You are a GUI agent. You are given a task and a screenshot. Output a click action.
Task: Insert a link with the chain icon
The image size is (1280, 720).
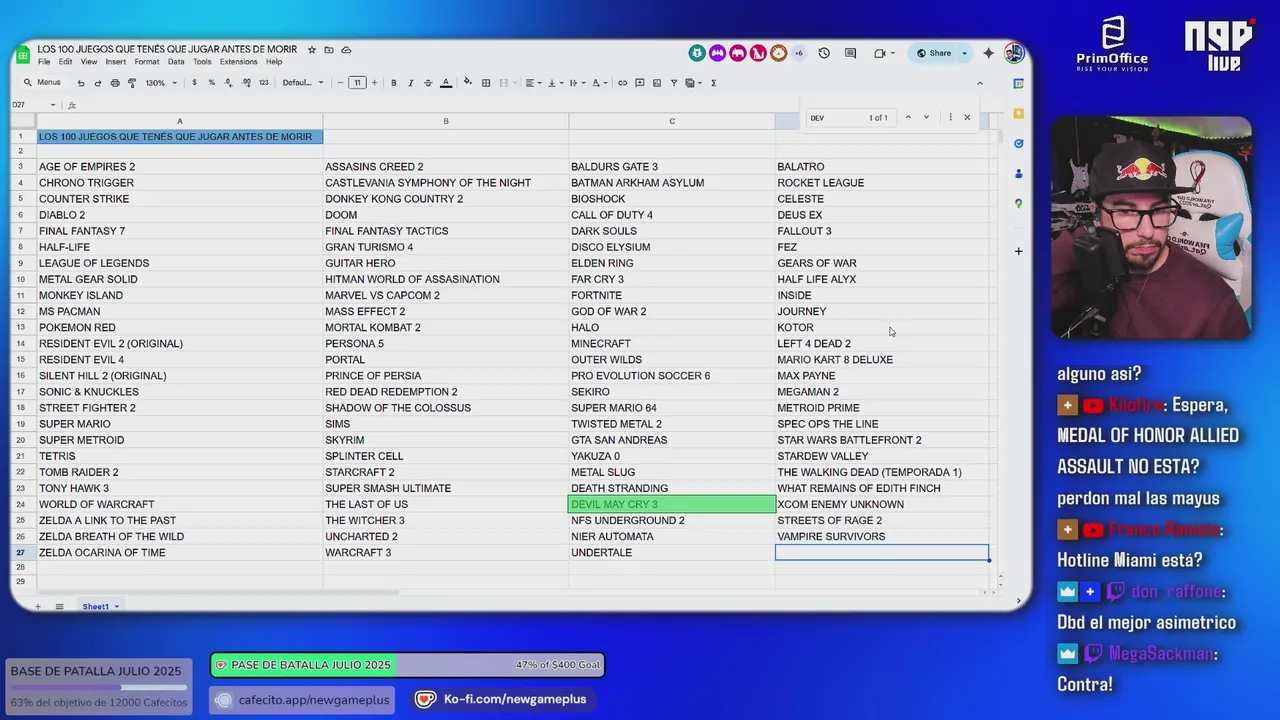(623, 83)
